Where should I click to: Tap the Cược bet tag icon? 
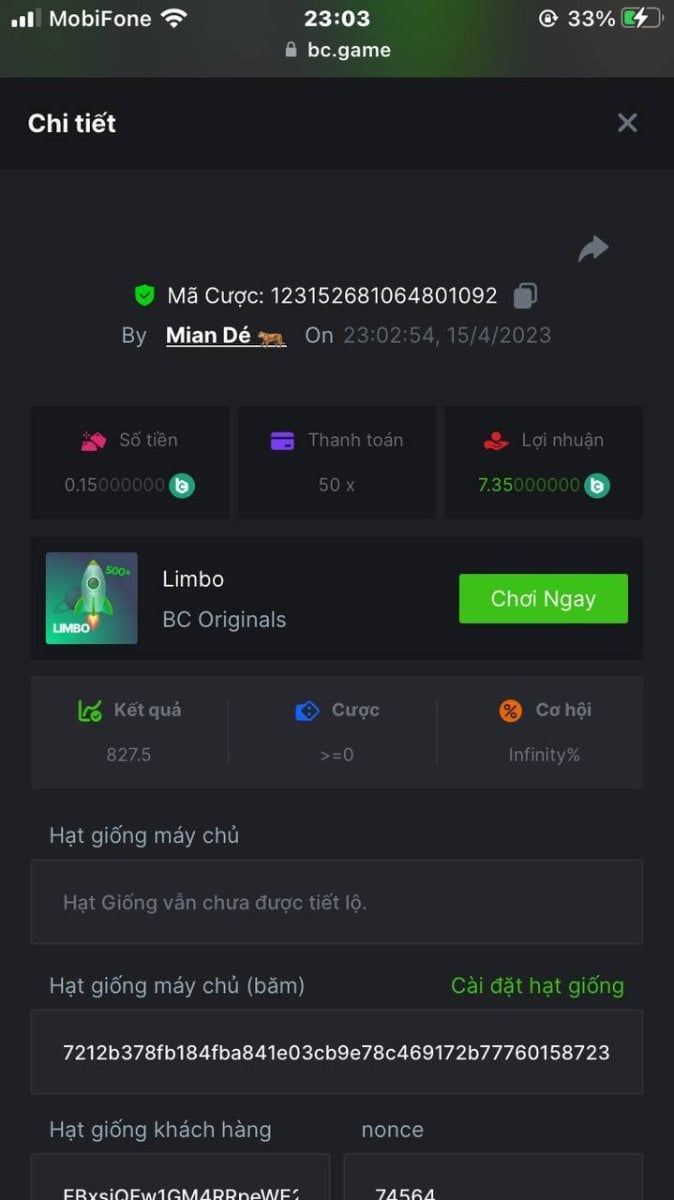click(x=307, y=711)
